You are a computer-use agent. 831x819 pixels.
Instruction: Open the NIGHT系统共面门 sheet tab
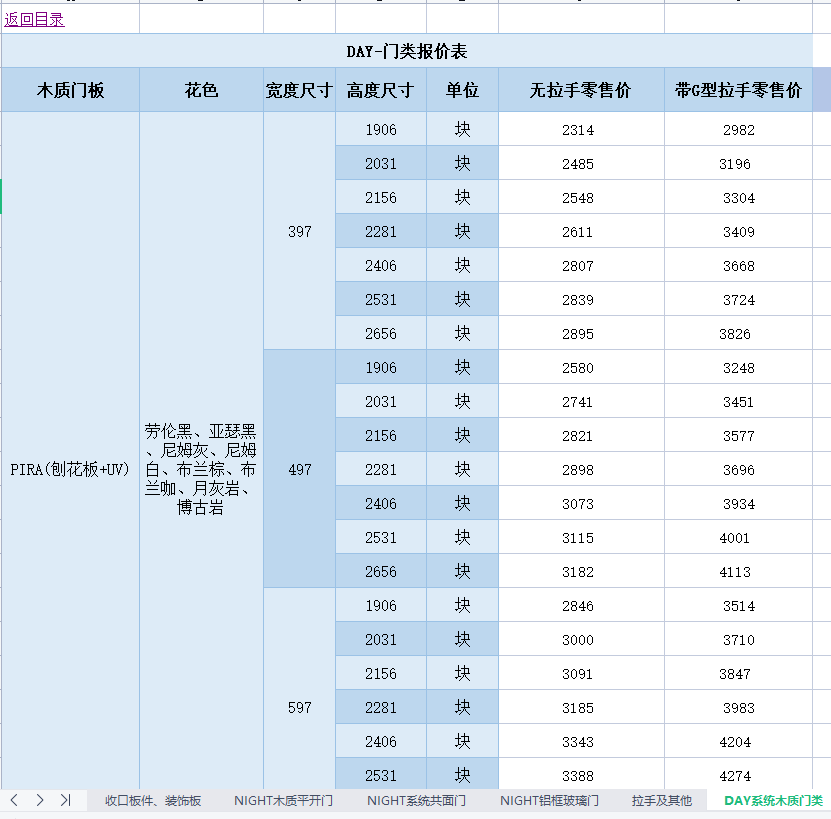tap(416, 800)
